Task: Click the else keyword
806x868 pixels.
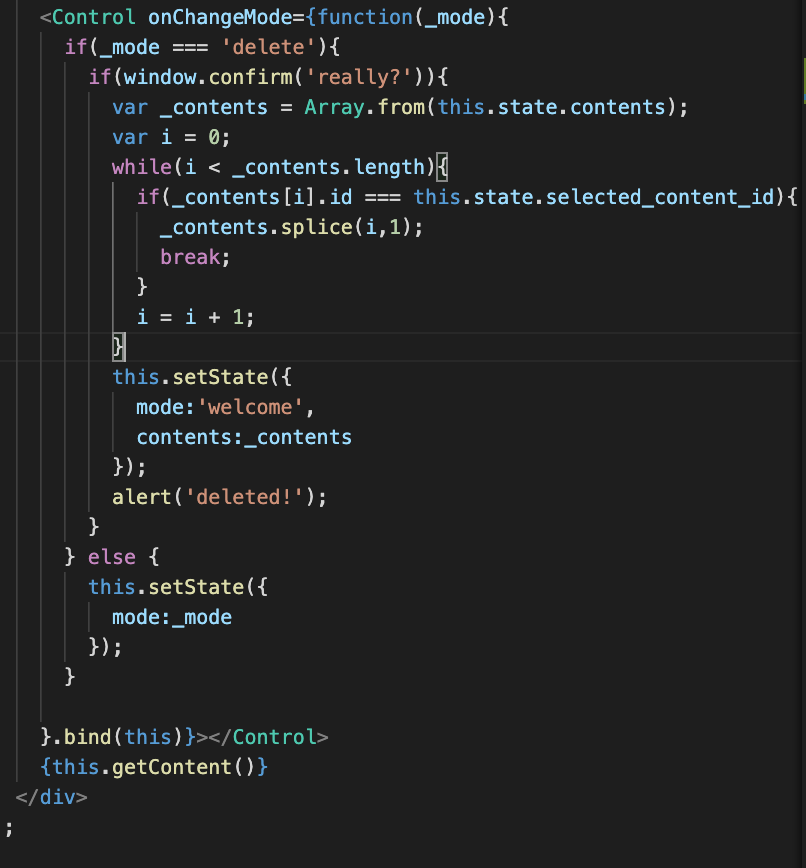Action: [111, 557]
